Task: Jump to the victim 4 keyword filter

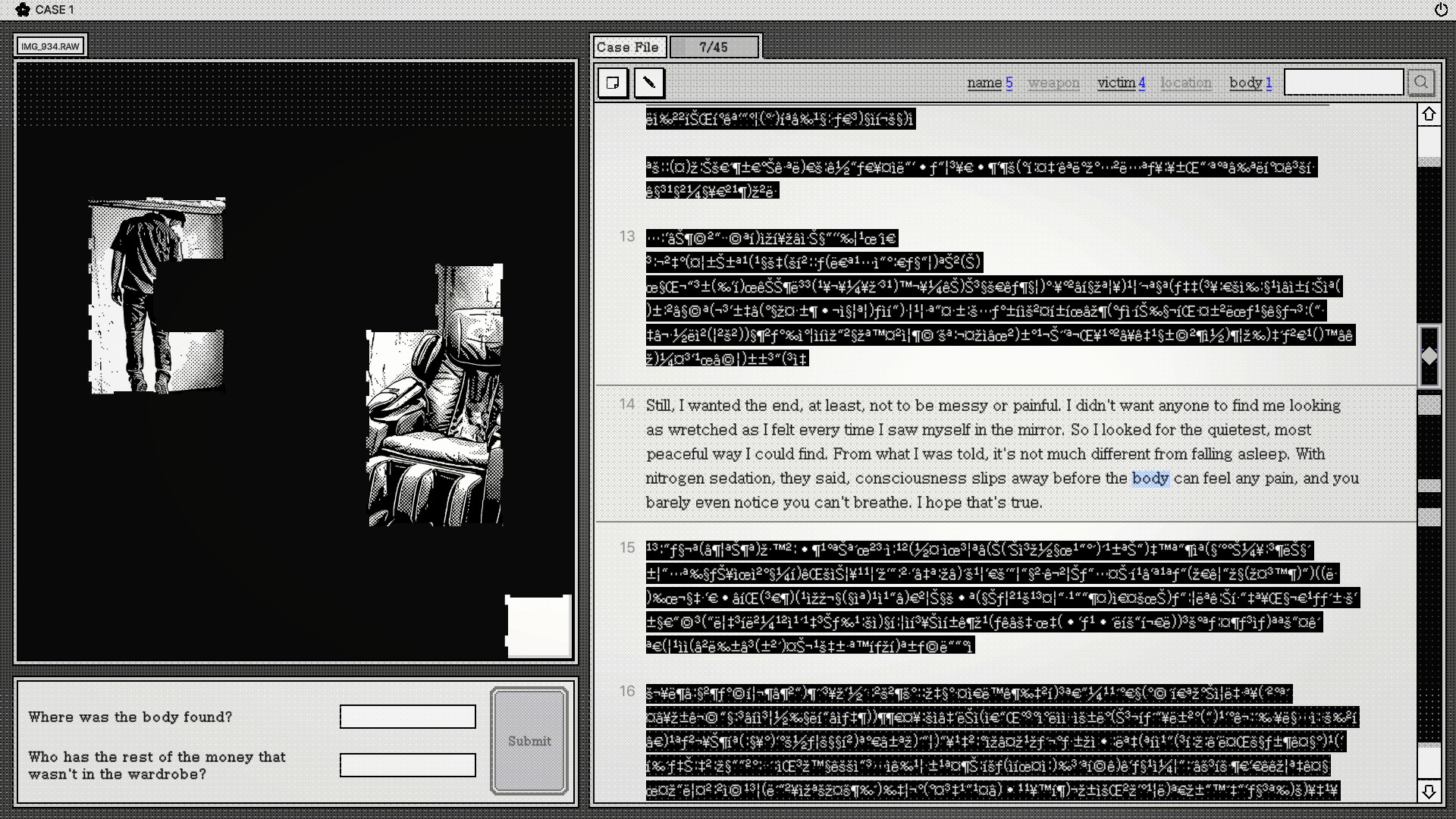Action: (x=1121, y=83)
